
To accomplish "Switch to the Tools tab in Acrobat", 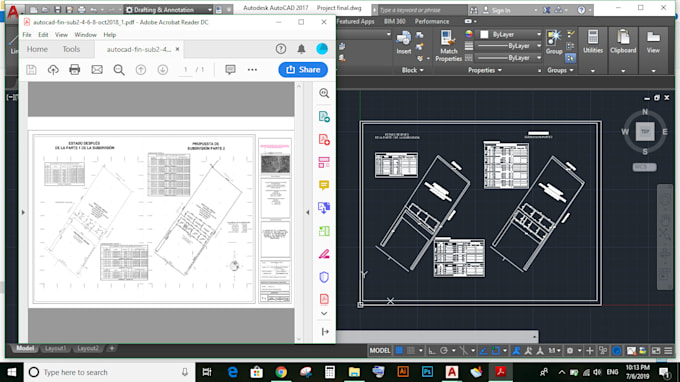I will coord(71,49).
